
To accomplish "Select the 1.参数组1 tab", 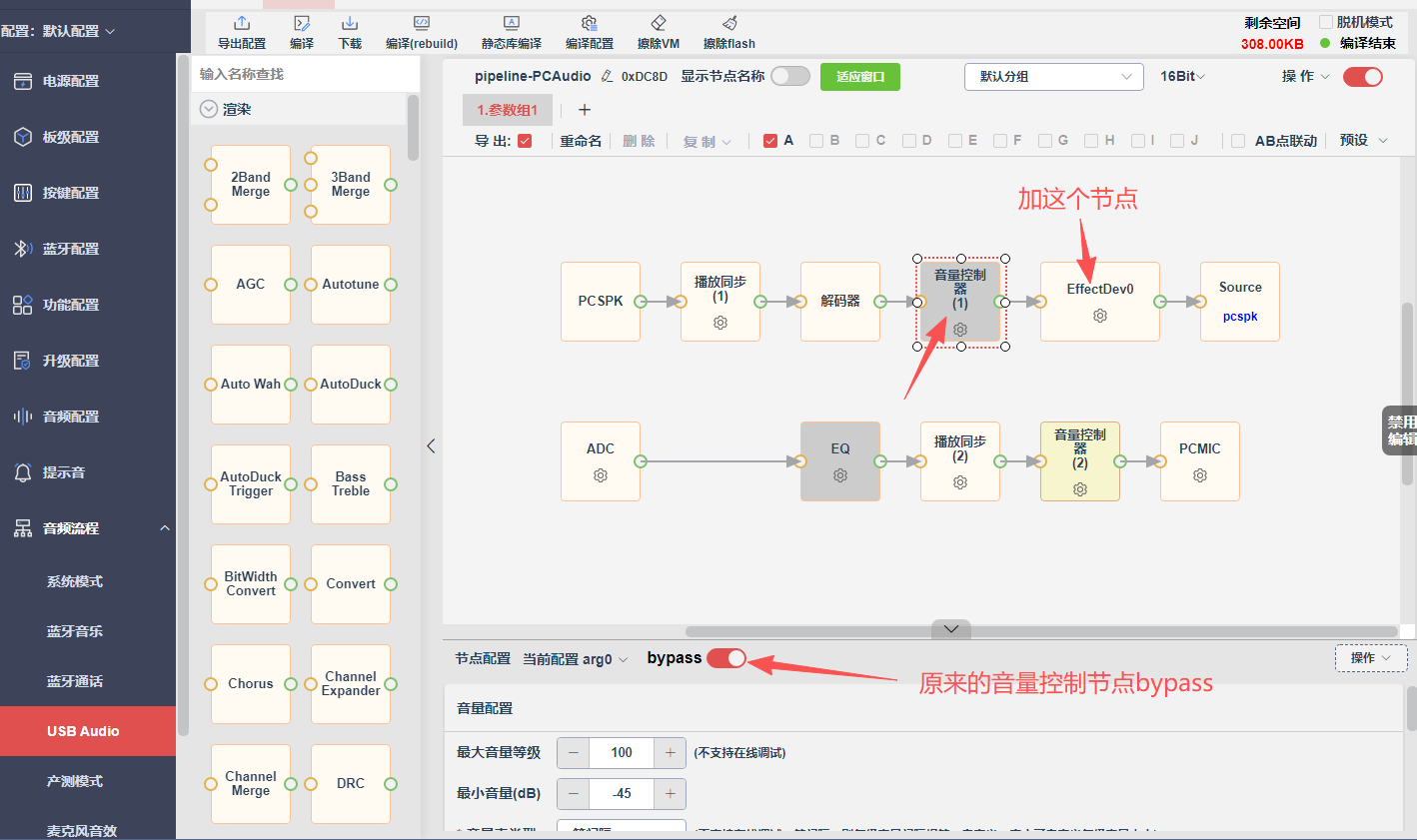I will coord(508,110).
